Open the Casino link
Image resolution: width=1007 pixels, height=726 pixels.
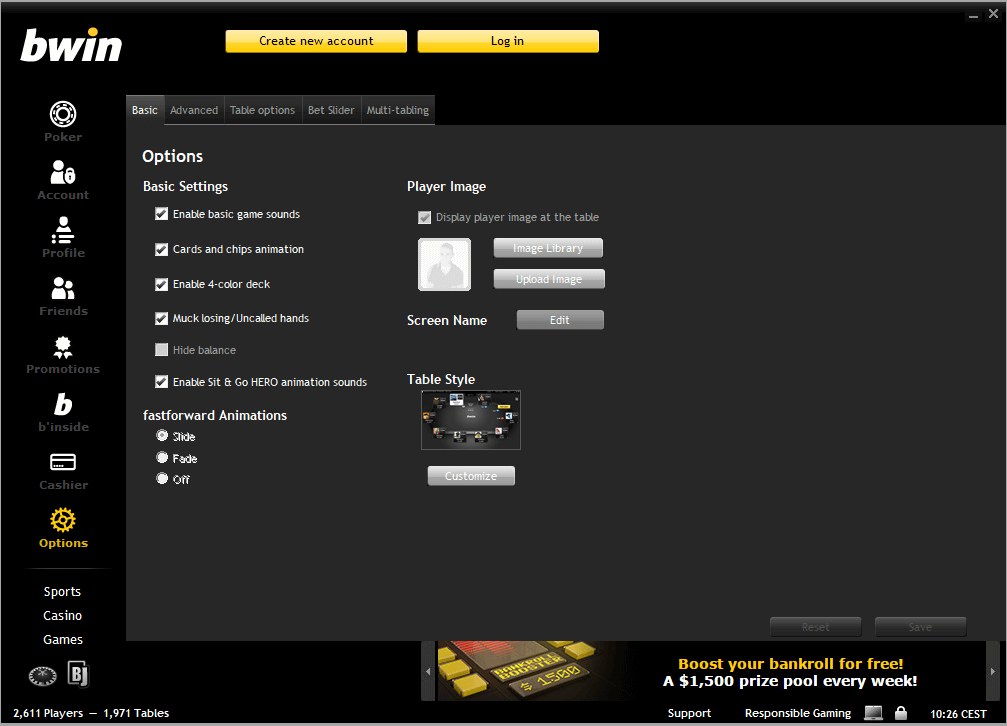[62, 615]
